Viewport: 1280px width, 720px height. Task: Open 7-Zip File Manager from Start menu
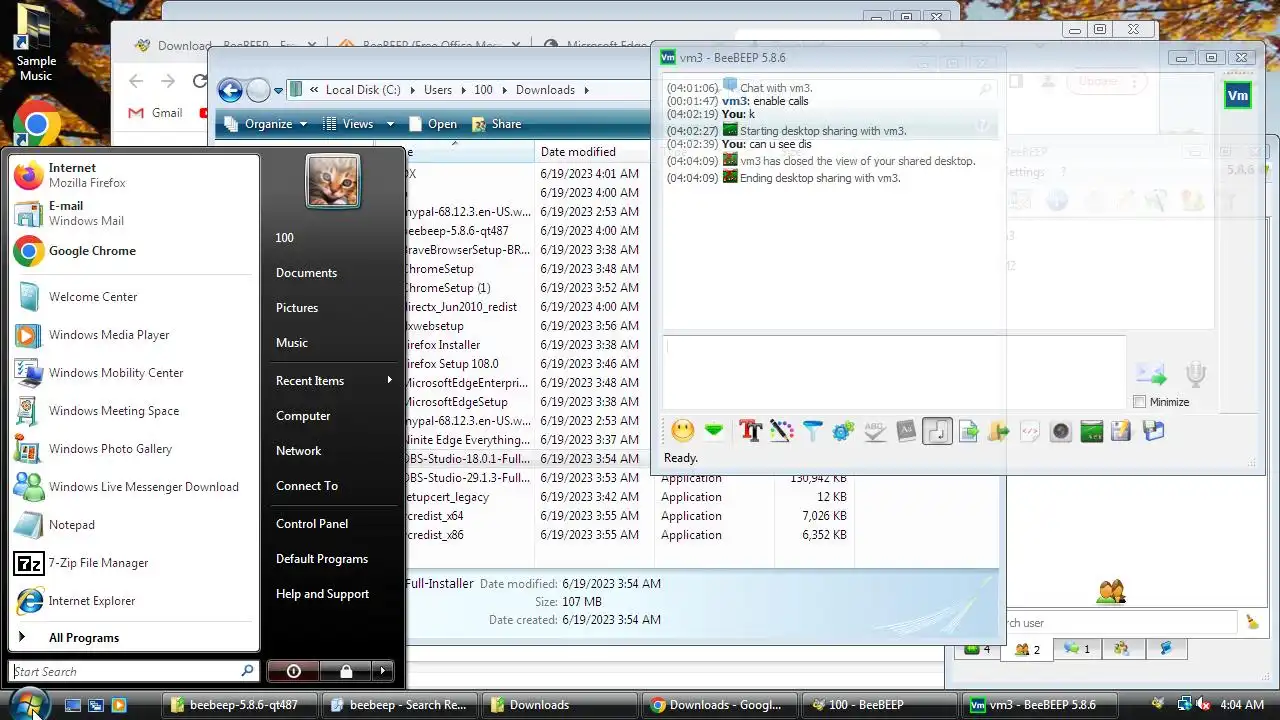[134, 563]
